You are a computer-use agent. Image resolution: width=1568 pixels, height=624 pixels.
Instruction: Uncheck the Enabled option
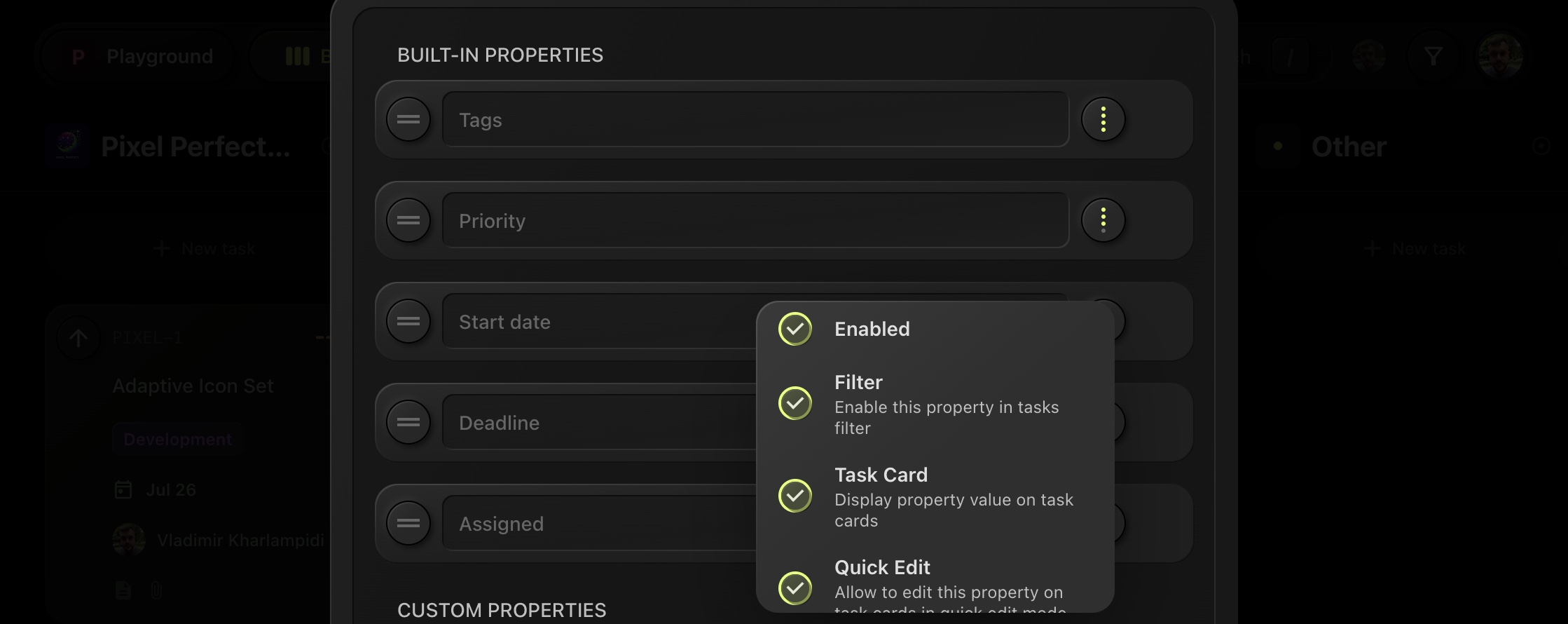795,329
